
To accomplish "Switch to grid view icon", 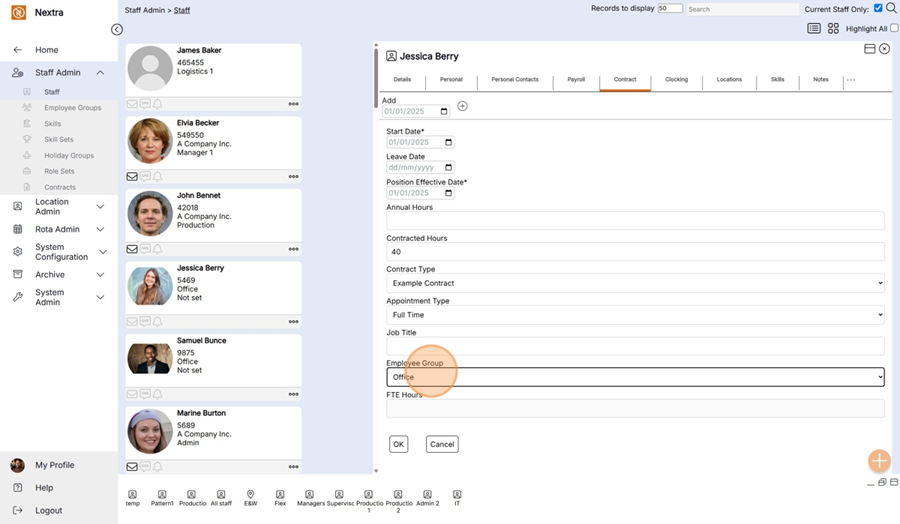I will coord(833,28).
